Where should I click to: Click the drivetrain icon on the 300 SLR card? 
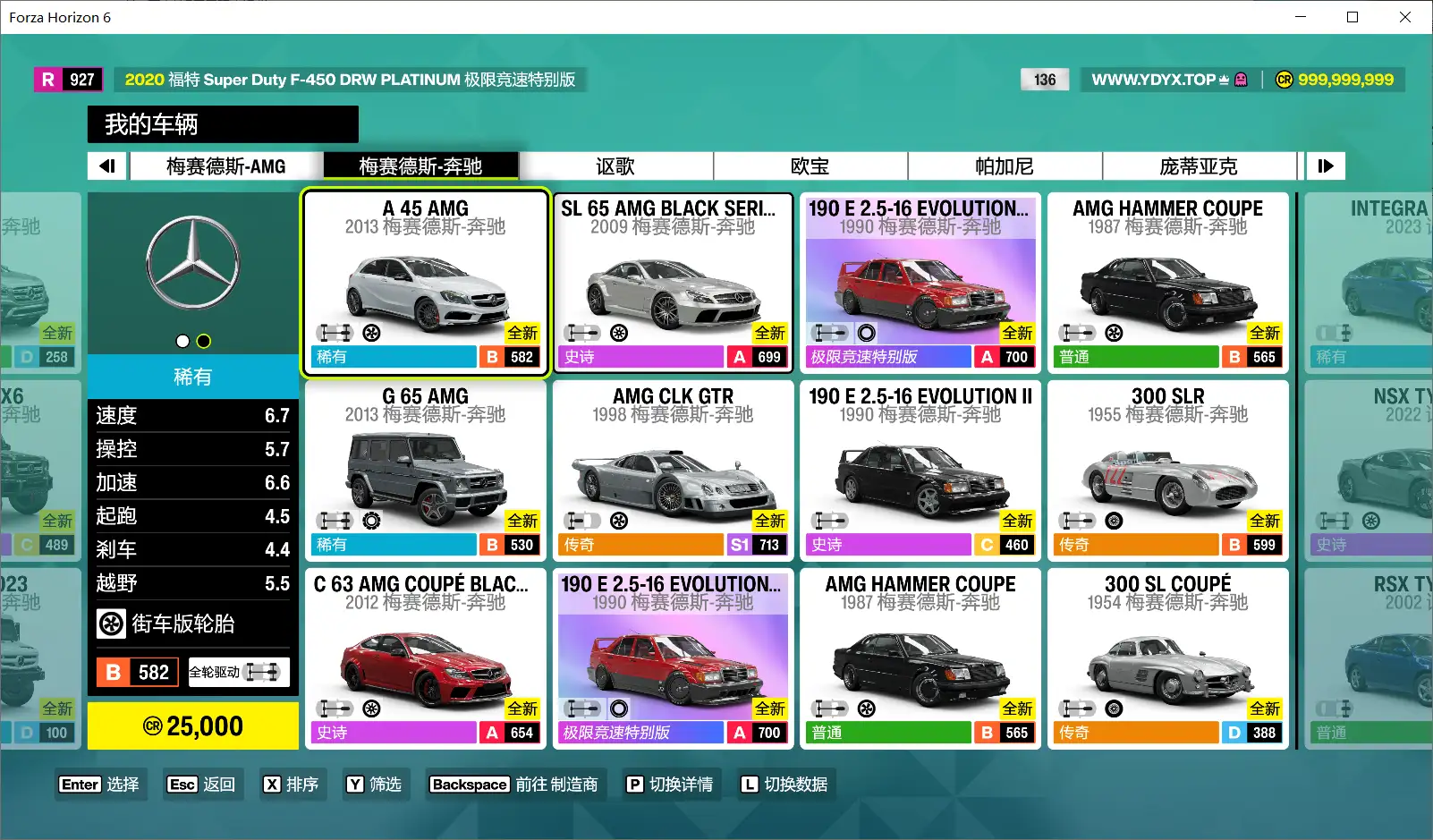point(1078,521)
